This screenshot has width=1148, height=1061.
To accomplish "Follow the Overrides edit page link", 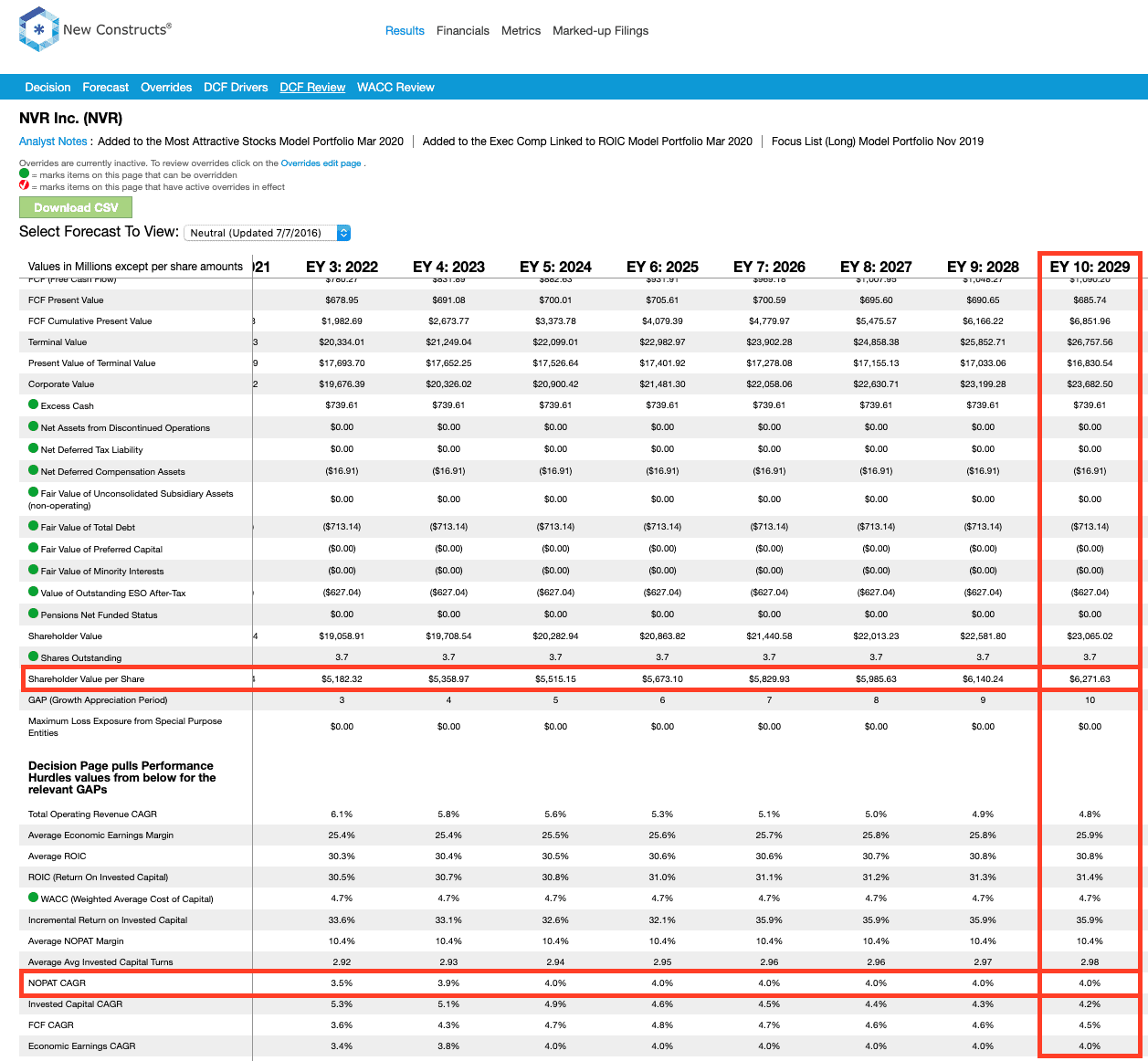I will coord(321,163).
